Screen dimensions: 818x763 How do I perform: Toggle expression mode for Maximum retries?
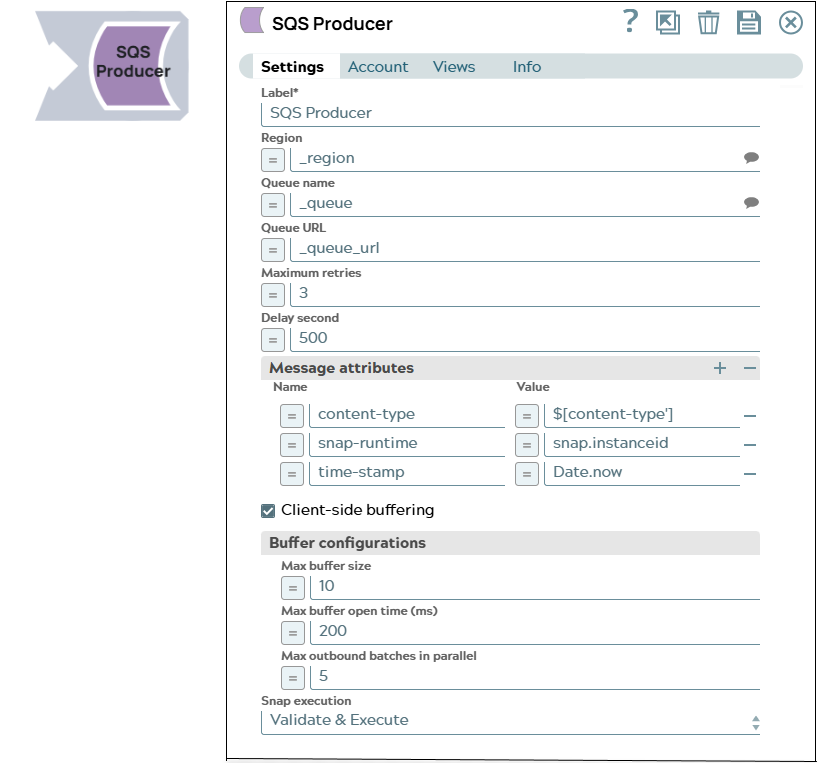272,294
